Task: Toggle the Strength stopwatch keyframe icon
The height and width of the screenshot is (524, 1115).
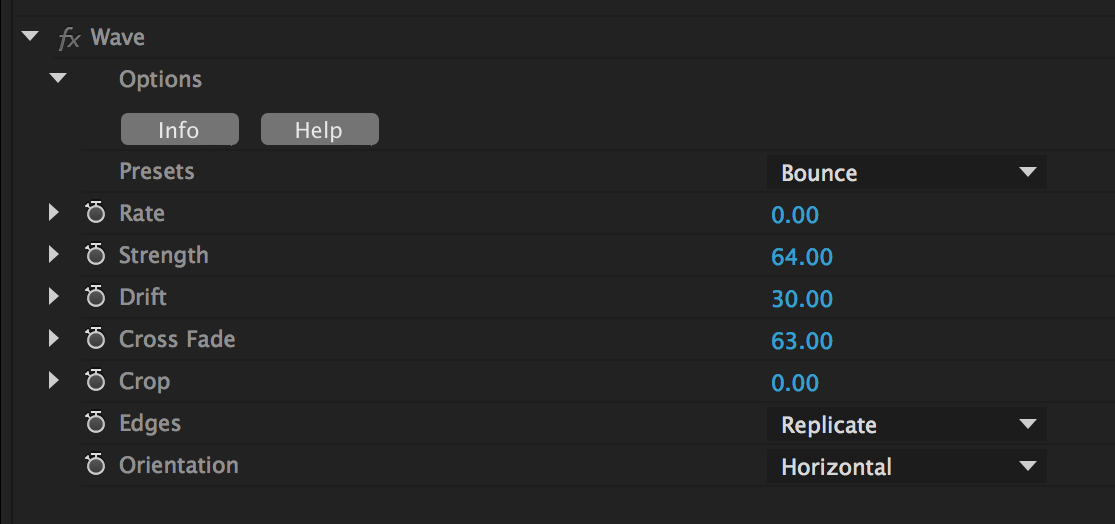Action: point(96,255)
